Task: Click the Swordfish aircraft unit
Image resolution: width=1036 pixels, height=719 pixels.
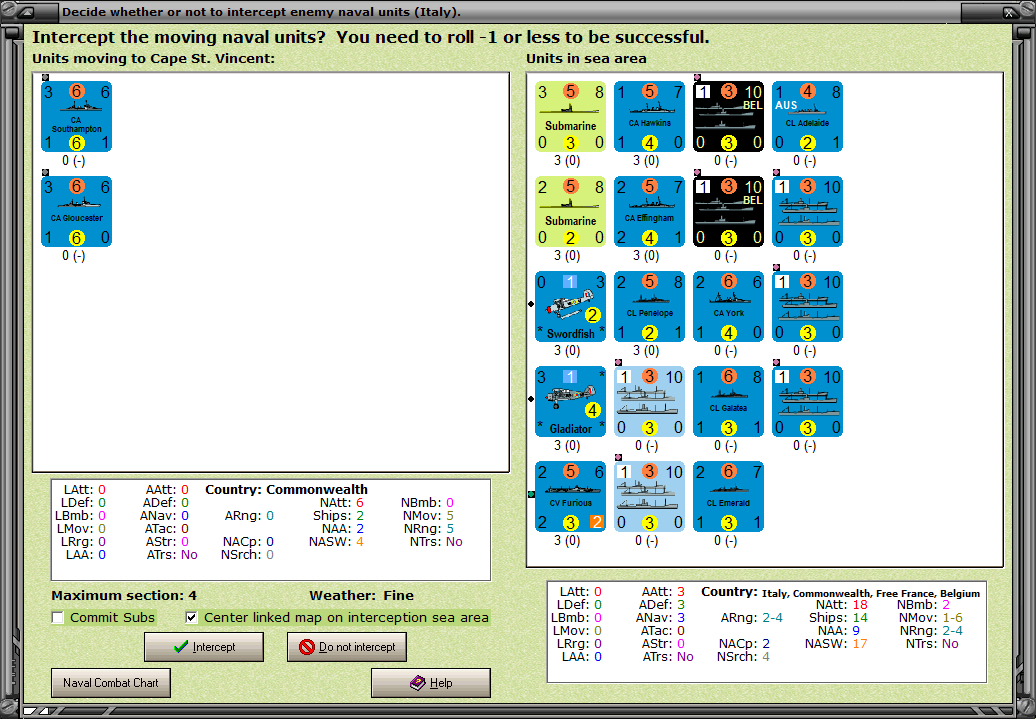Action: tap(570, 307)
